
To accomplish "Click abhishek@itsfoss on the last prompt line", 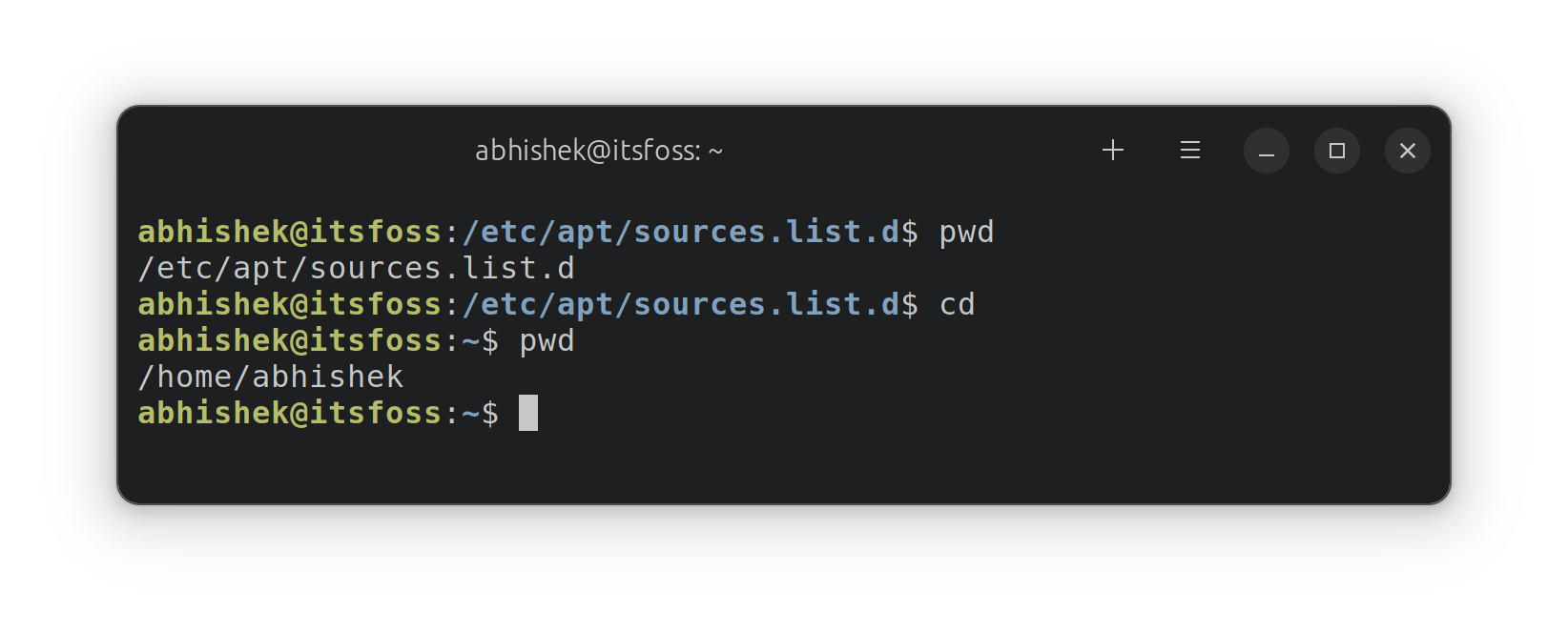I will [290, 414].
